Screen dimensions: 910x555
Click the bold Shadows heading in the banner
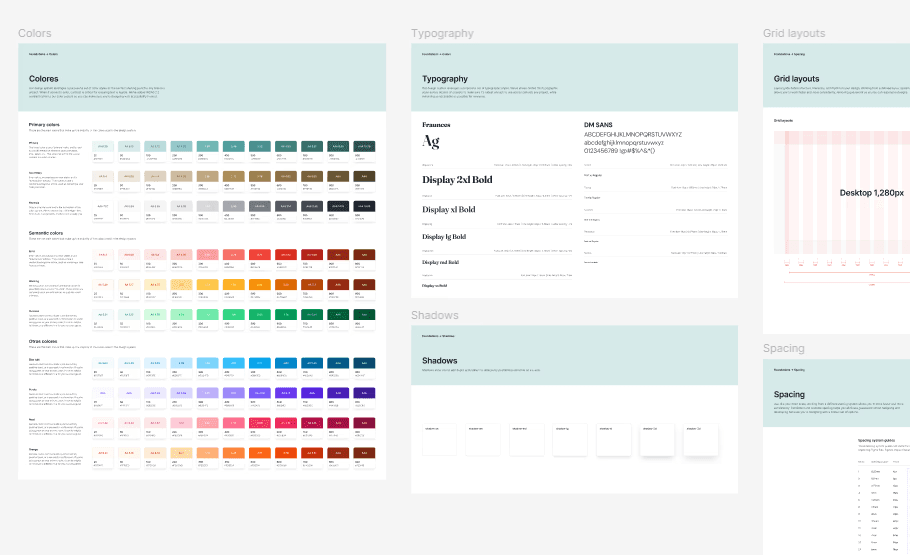point(439,361)
